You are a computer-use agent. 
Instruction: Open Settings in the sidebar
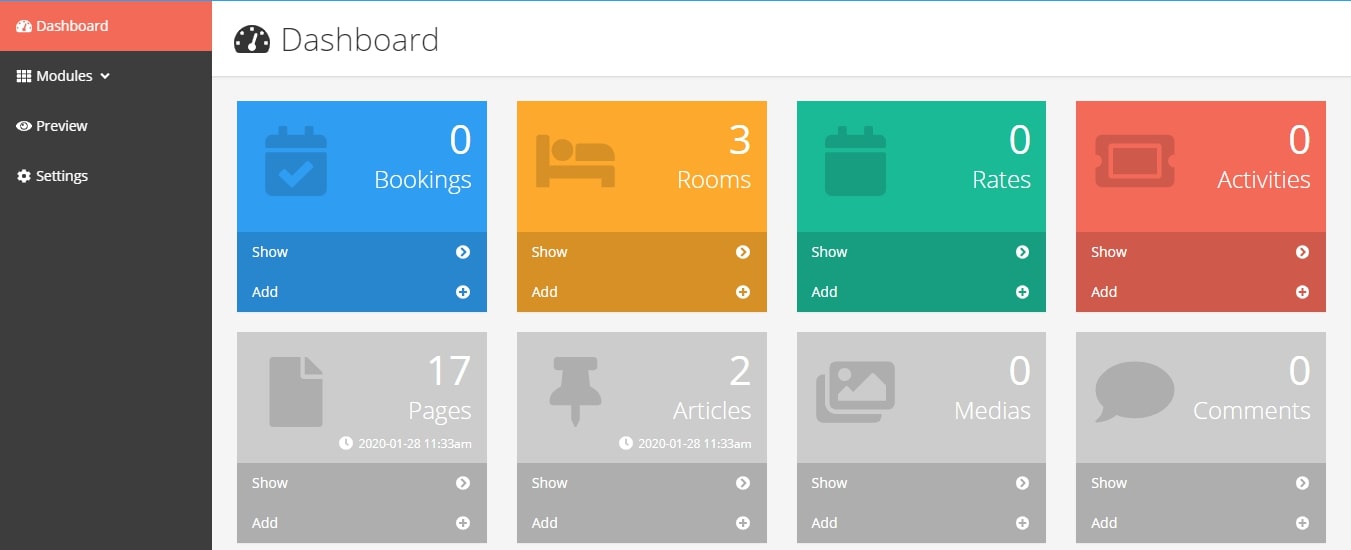coord(52,176)
